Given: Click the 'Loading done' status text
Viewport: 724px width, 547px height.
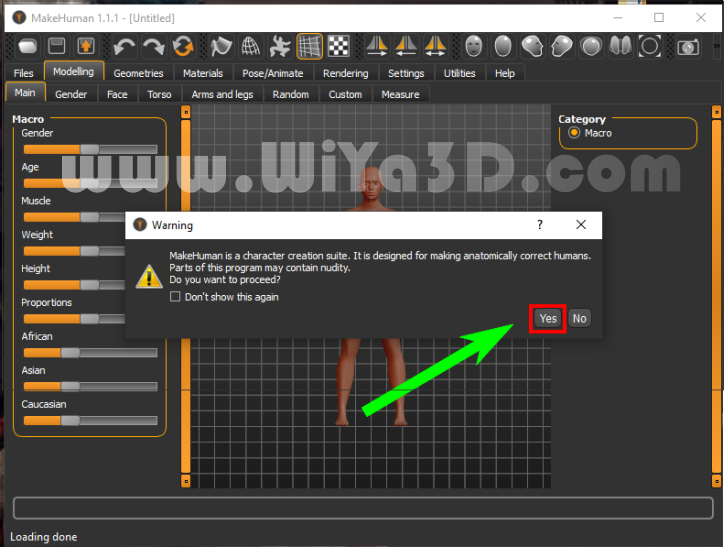Looking at the screenshot, I should tap(44, 537).
